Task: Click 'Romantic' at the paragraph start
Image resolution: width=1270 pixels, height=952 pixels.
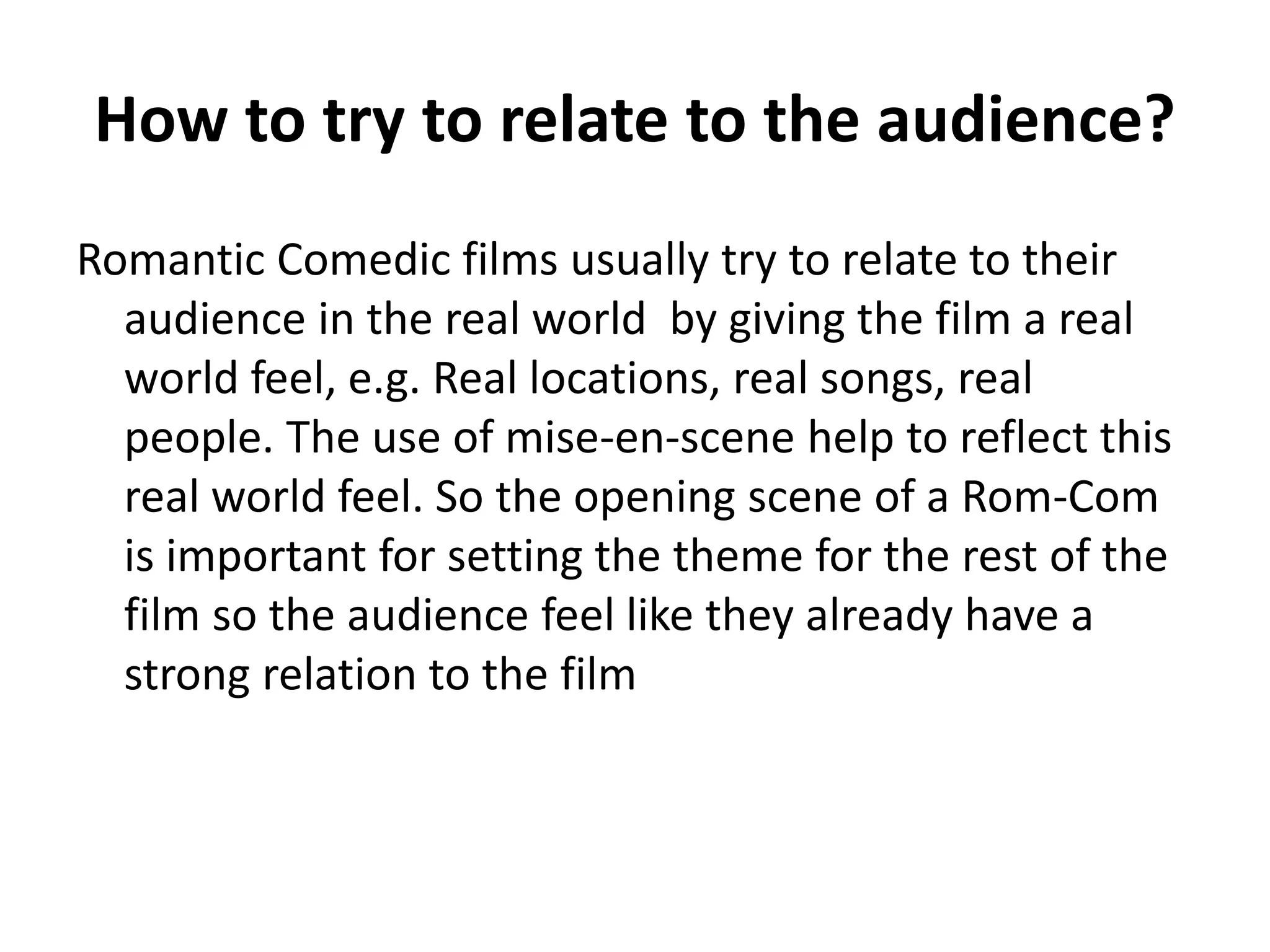Action: 170,260
